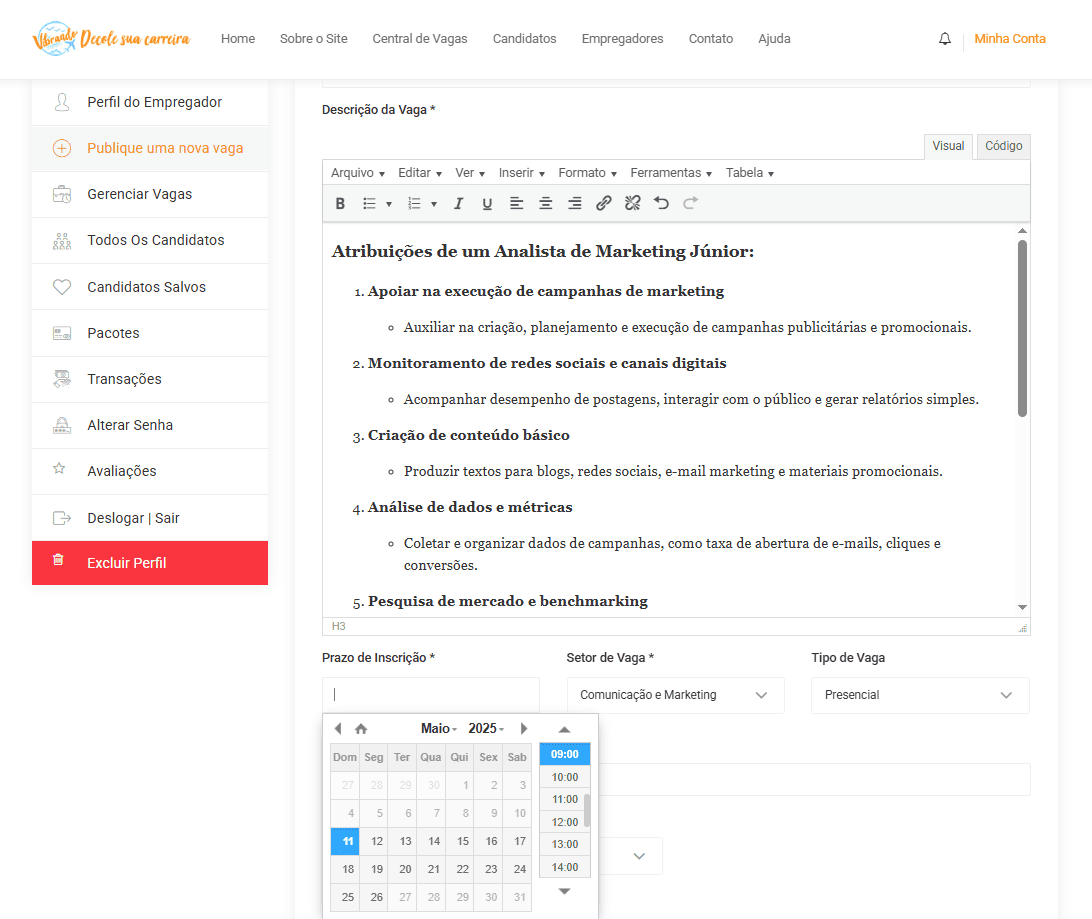Click down arrow below the time list
The height and width of the screenshot is (919, 1092).
click(x=565, y=891)
